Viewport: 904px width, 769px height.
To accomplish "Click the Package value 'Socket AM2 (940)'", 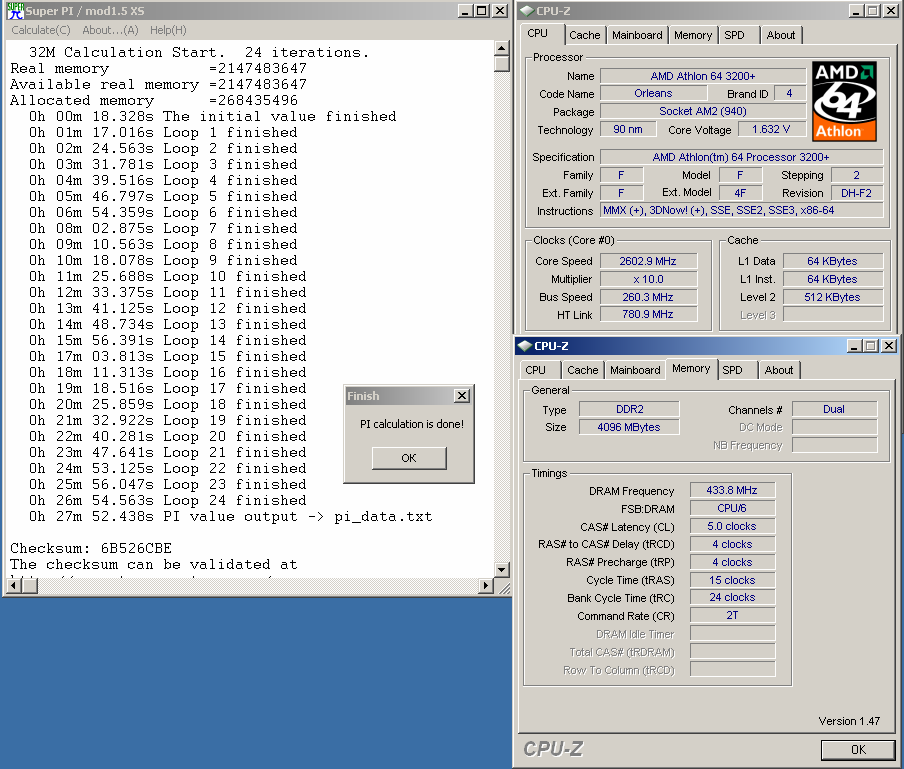I will point(703,111).
